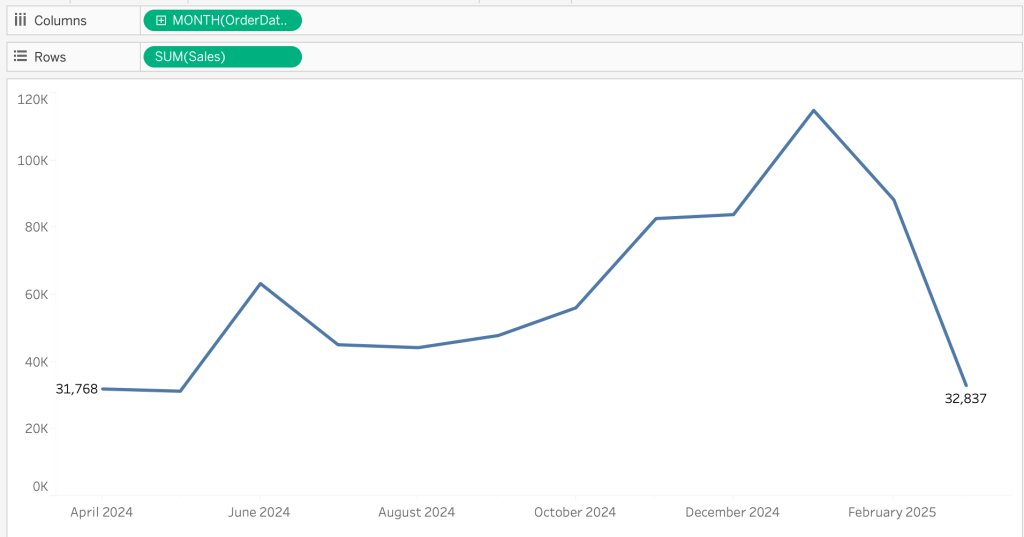This screenshot has width=1024, height=537.
Task: Click the April 2024 axis label
Action: (x=101, y=512)
